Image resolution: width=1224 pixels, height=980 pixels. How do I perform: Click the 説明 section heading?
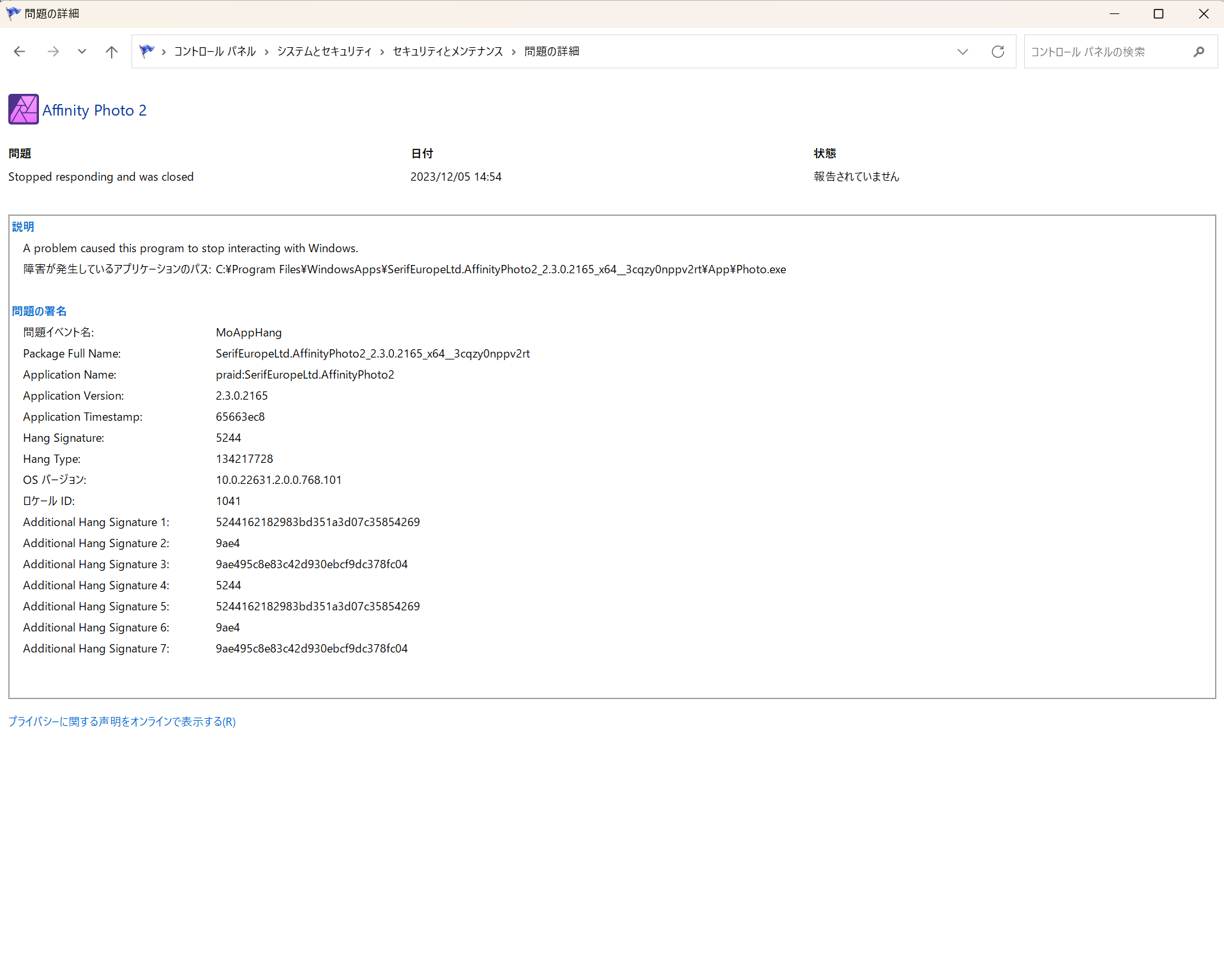pos(23,227)
